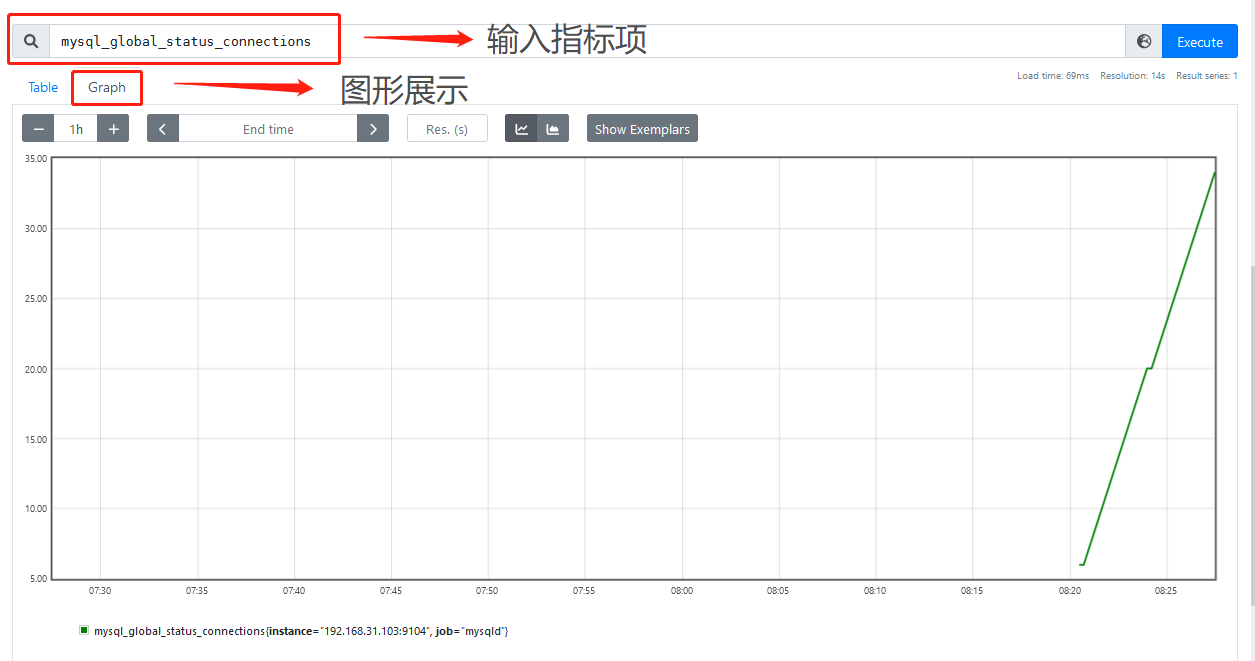Viewport: 1255px width, 661px height.
Task: Switch to unstacked line chart mode
Action: point(521,129)
